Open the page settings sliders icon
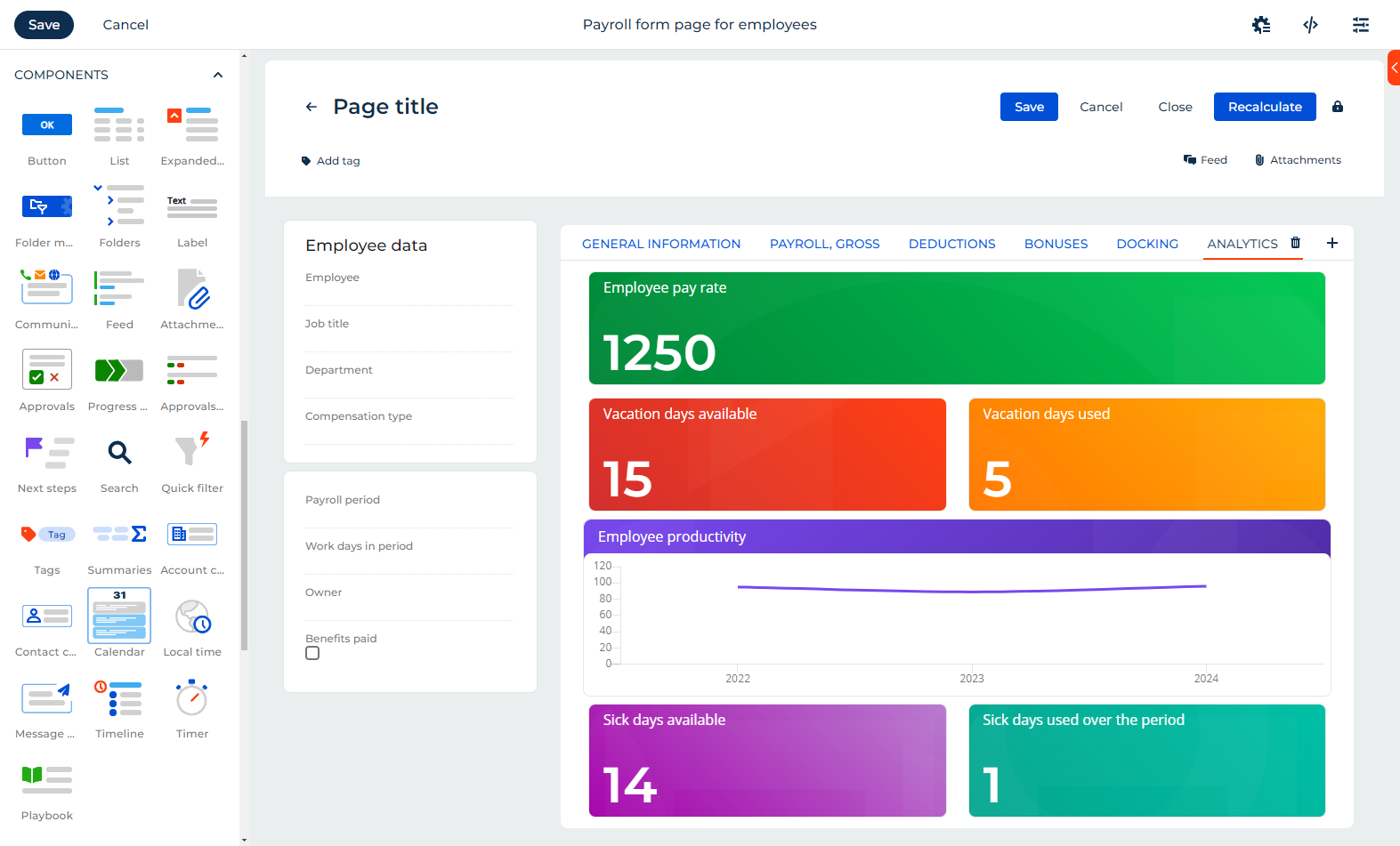The width and height of the screenshot is (1400, 846). coord(1361,25)
